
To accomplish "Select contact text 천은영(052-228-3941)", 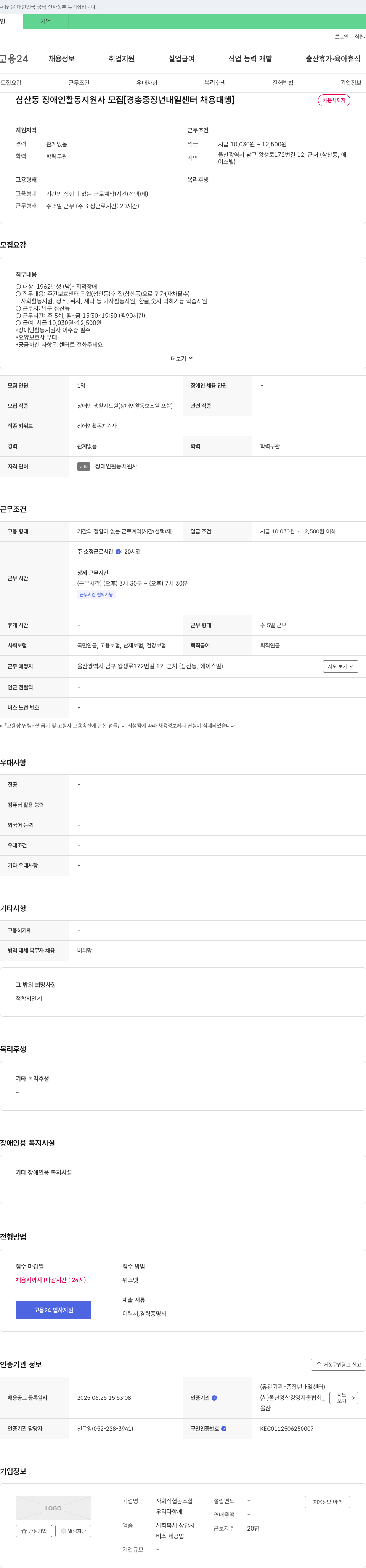I will [x=105, y=1428].
